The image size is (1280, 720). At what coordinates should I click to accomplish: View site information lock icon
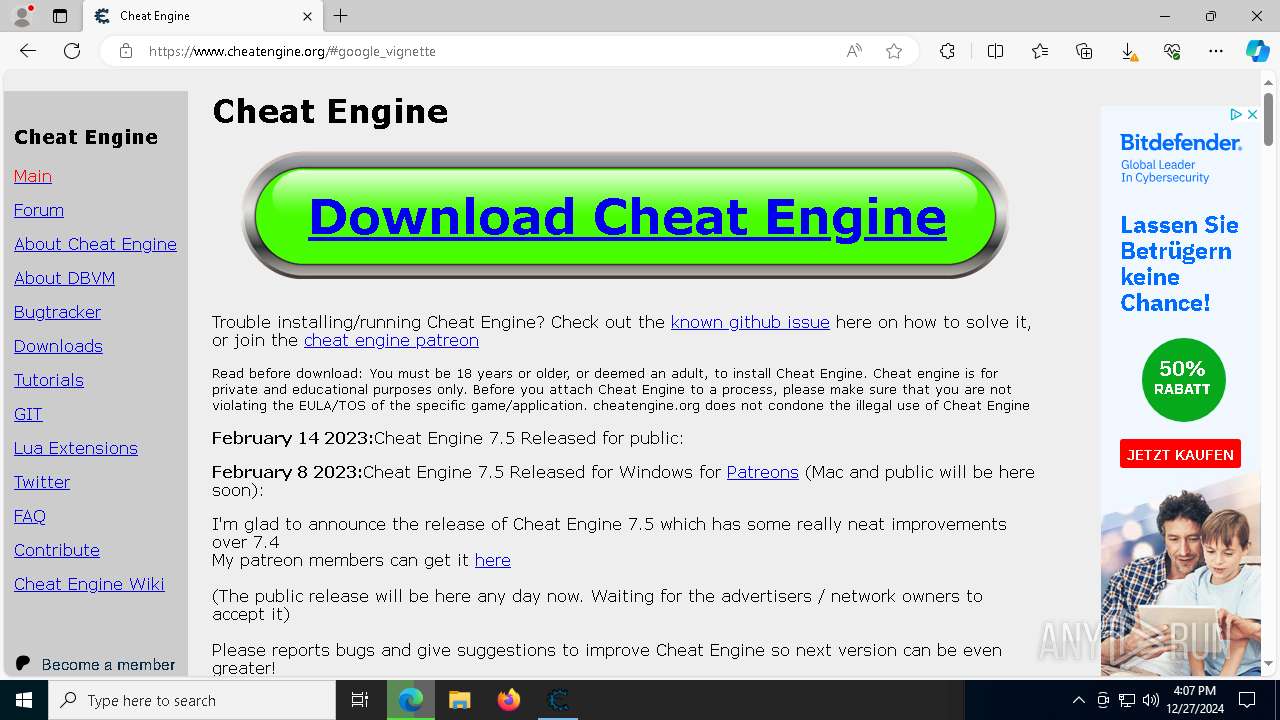pos(126,51)
